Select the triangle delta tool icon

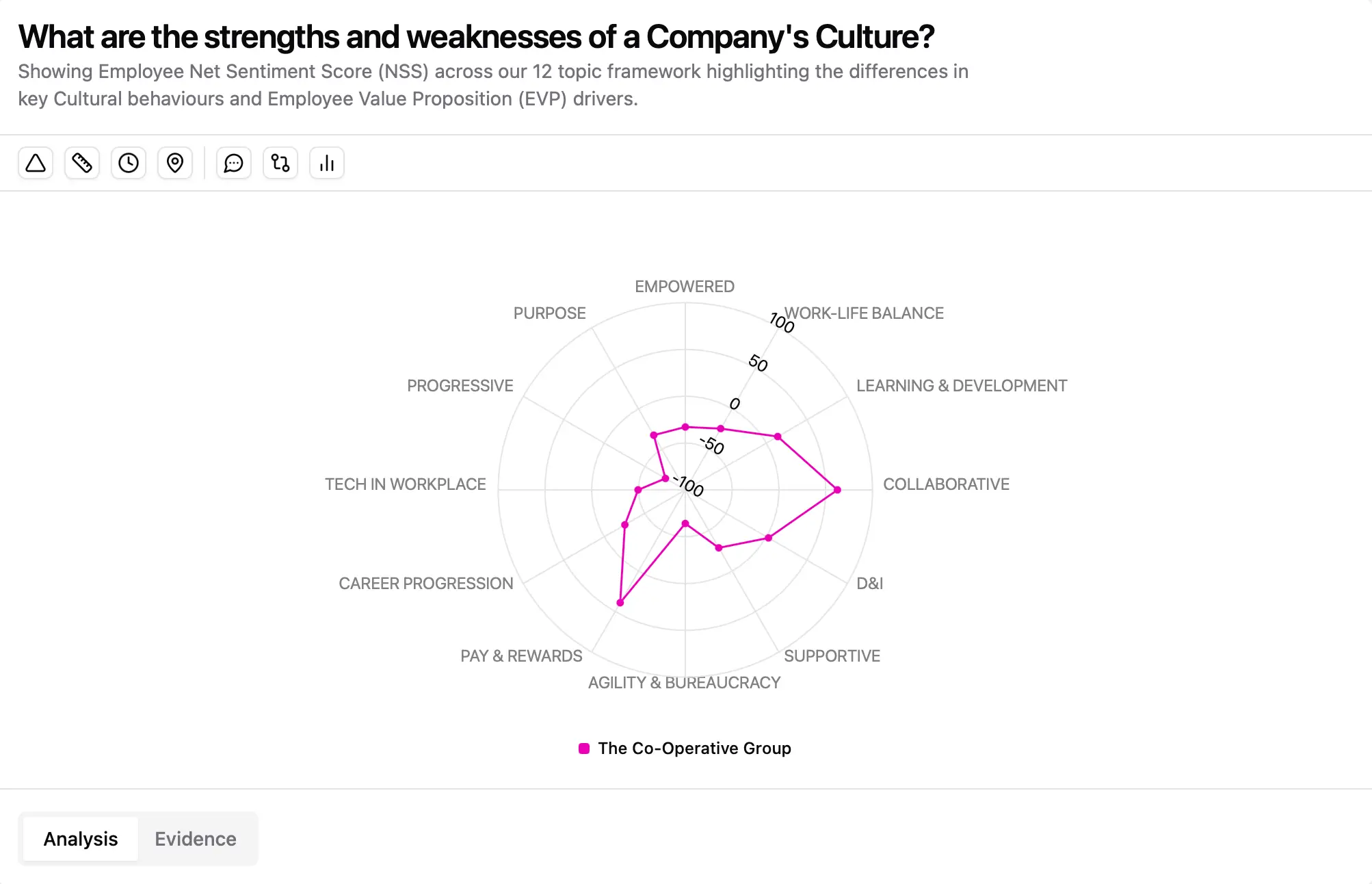pyautogui.click(x=35, y=163)
